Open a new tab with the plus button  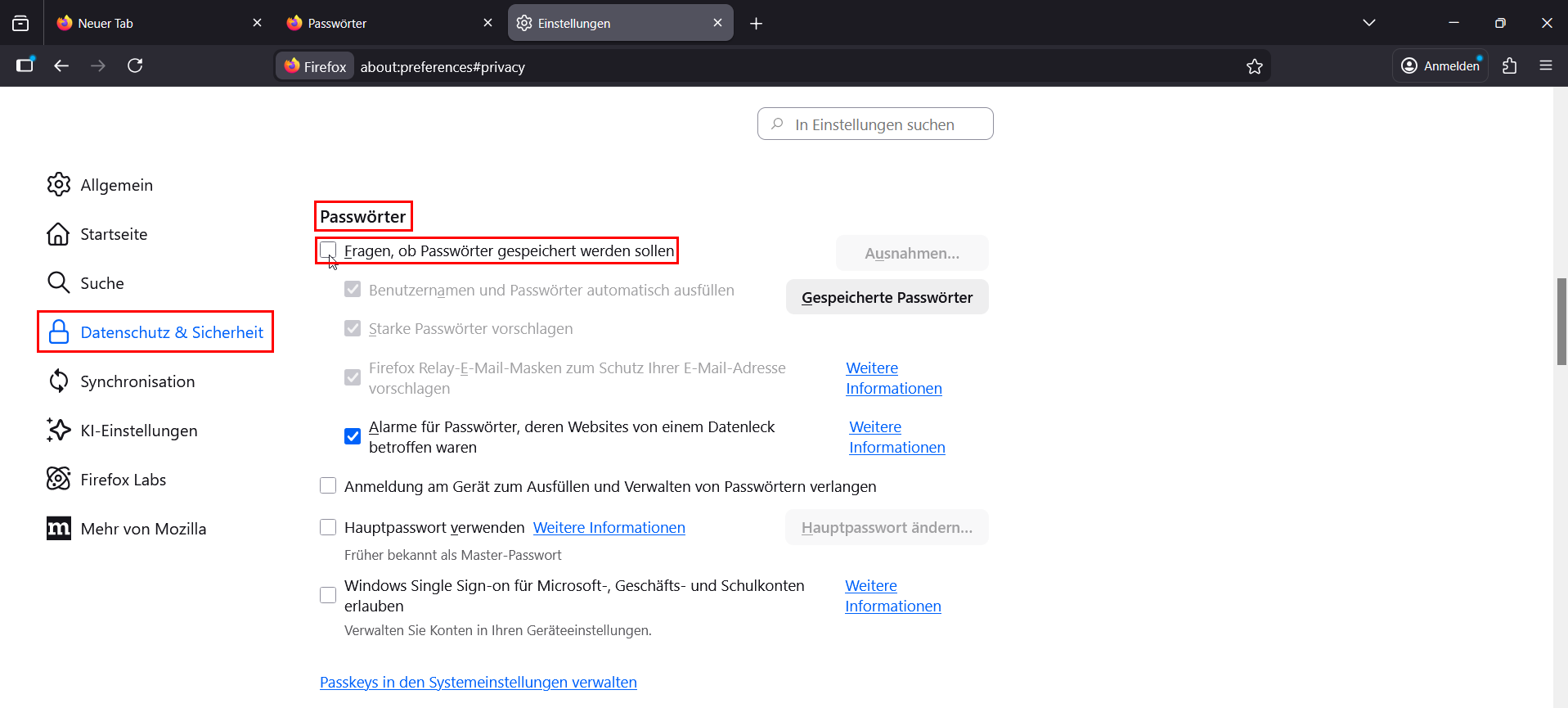[x=756, y=24]
